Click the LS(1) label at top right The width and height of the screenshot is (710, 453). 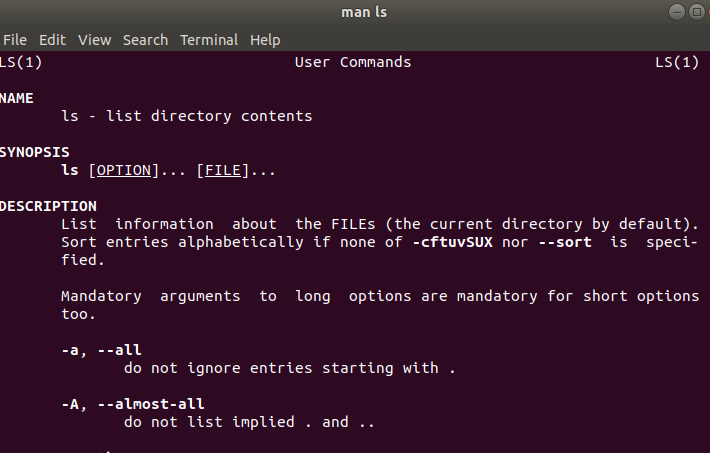click(x=677, y=62)
